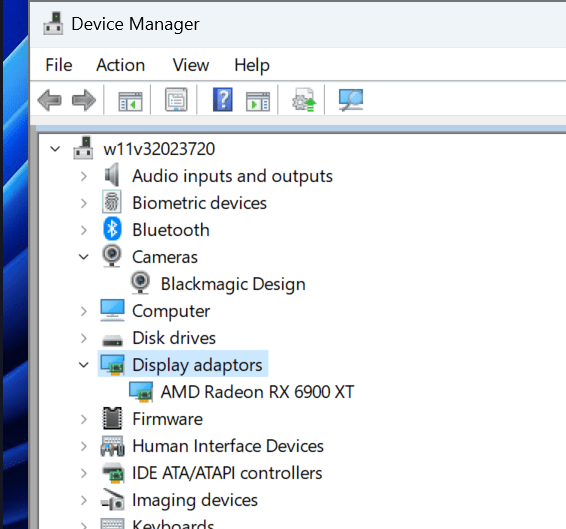Open the View menu
Image resolution: width=566 pixels, height=529 pixels.
[x=191, y=65]
